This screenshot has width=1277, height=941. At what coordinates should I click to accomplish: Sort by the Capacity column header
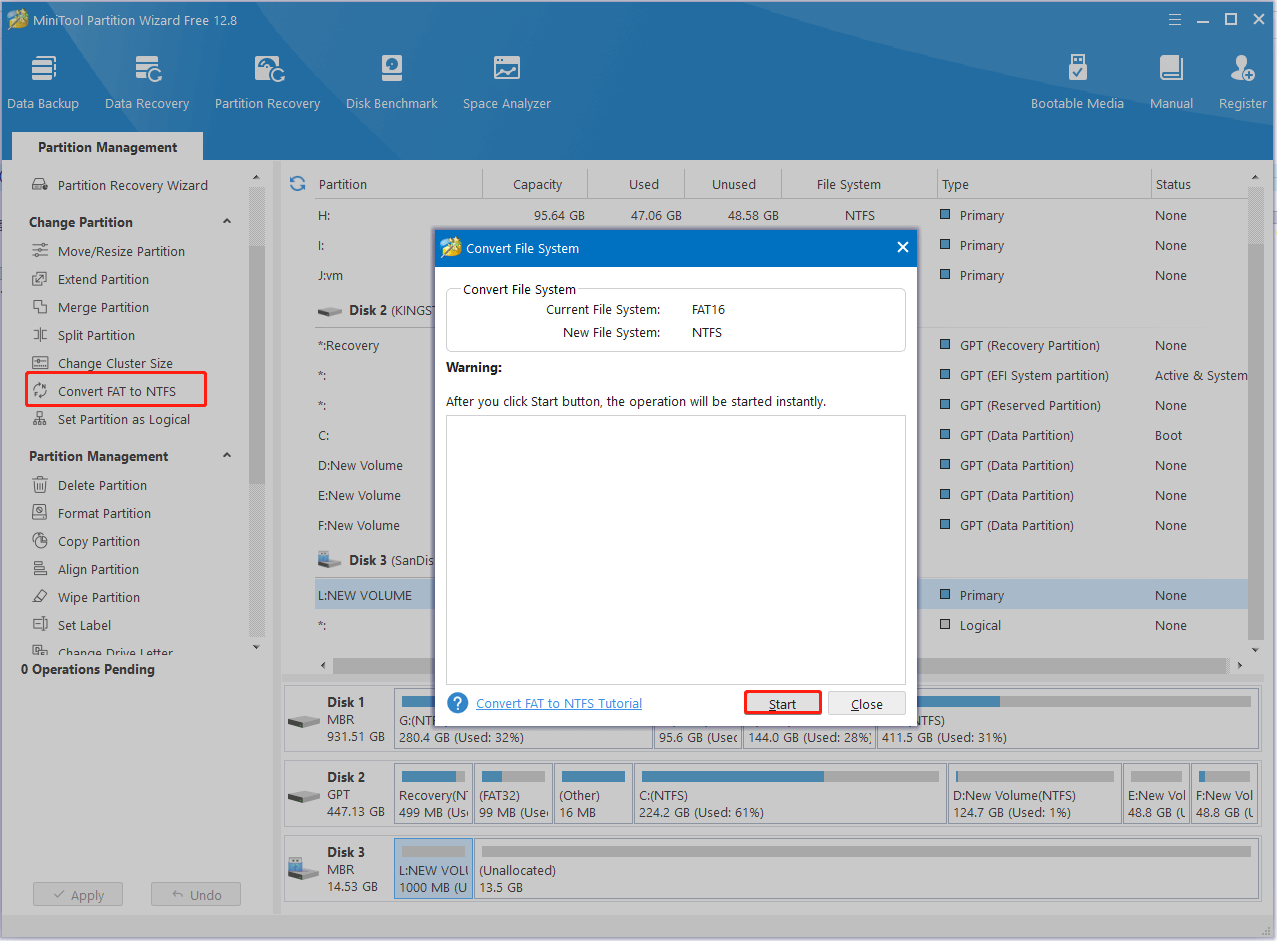pos(537,184)
